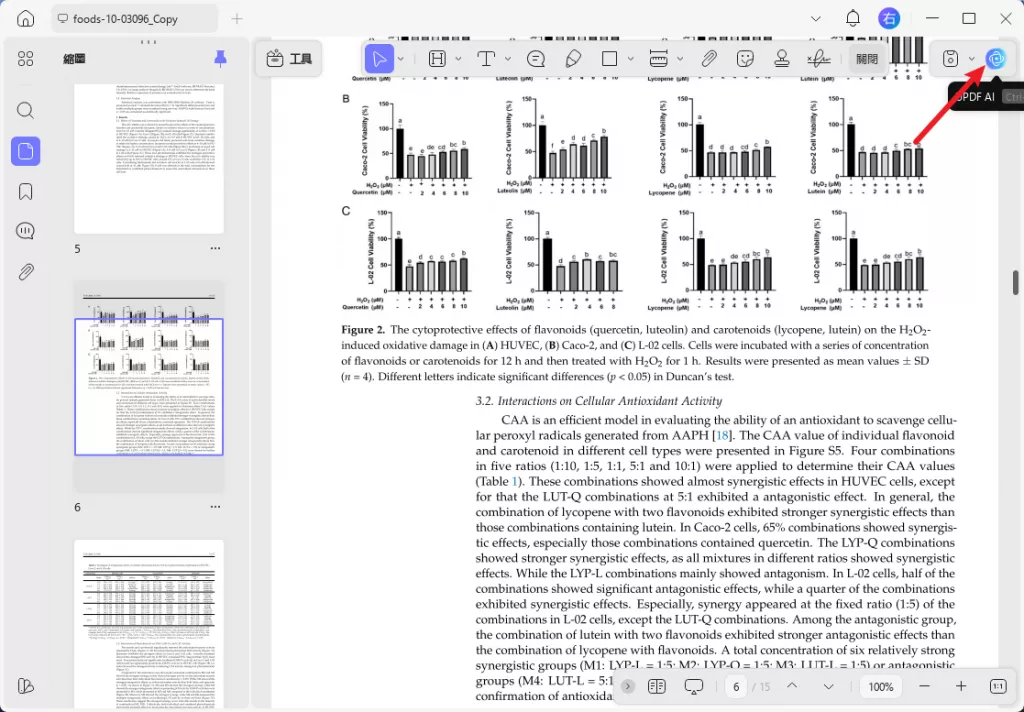Image resolution: width=1024 pixels, height=712 pixels.
Task: Click the vertical document scrollbar thumb
Action: tap(1016, 283)
